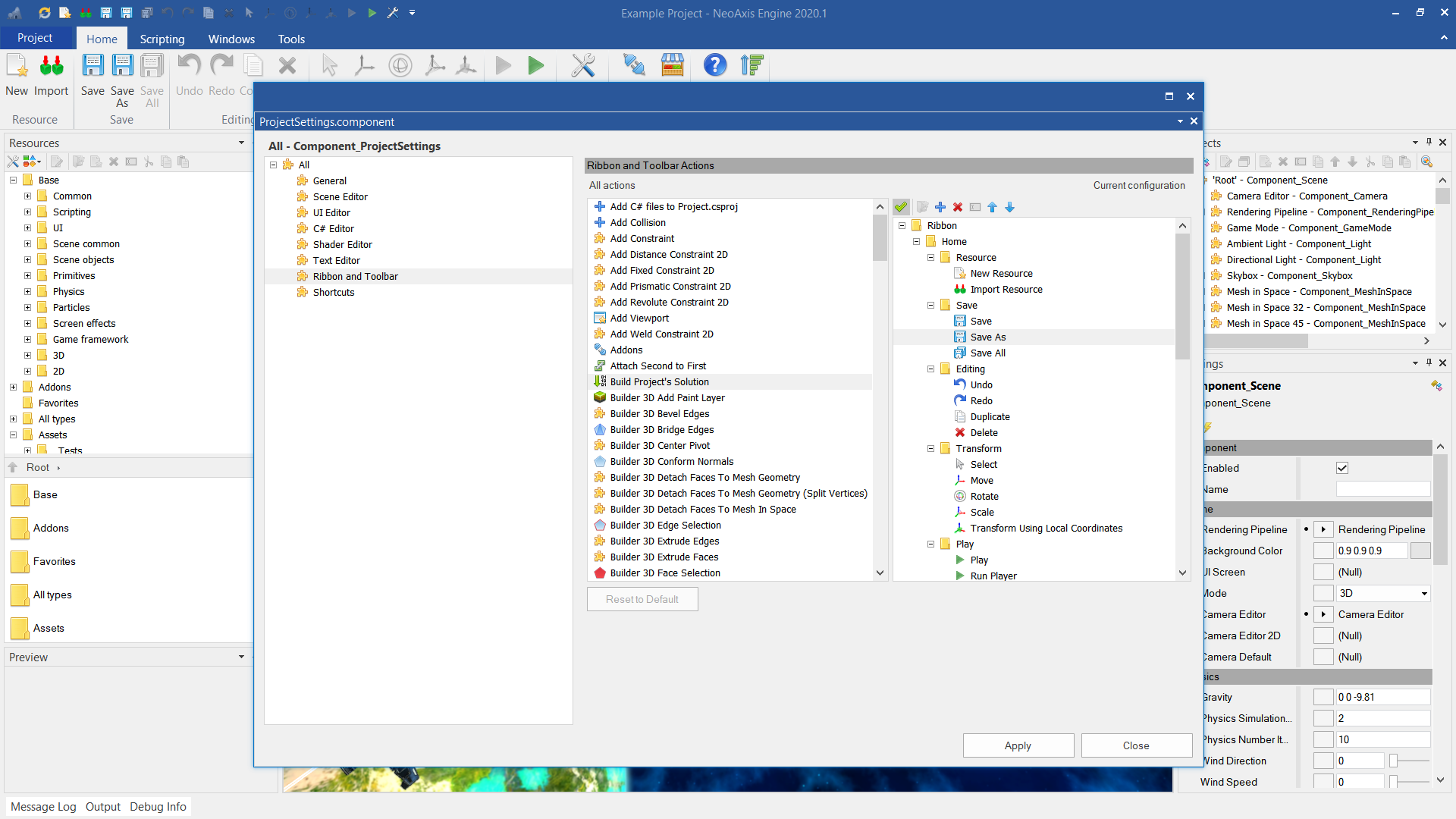Image resolution: width=1456 pixels, height=819 pixels.
Task: Click the Close button in dialog
Action: tap(1135, 745)
